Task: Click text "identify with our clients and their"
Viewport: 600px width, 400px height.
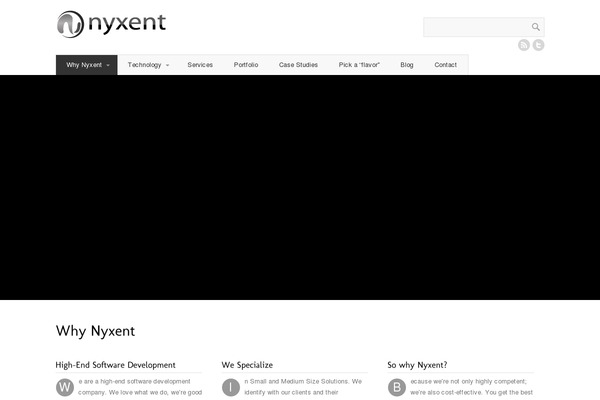Action: pos(291,392)
